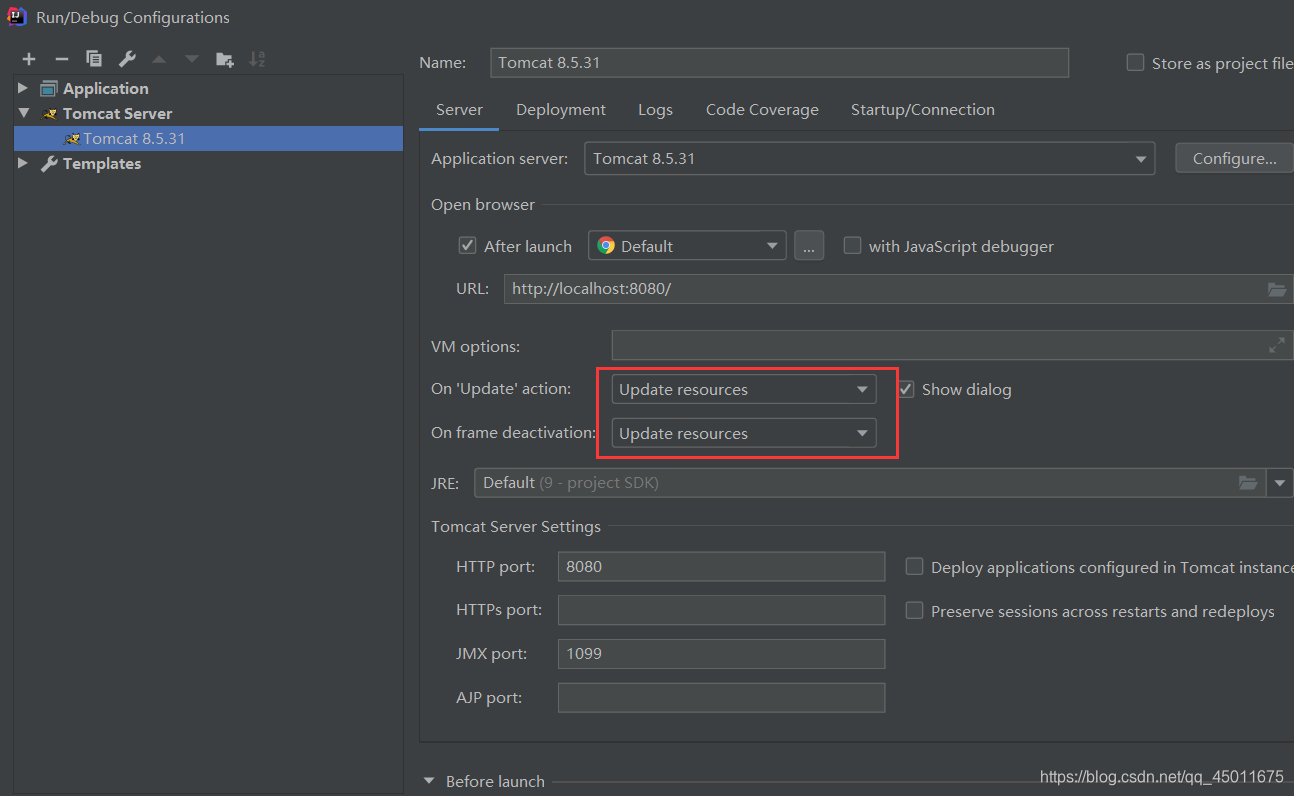This screenshot has height=796, width=1294.
Task: Select the Application tree label
Action: tap(105, 88)
